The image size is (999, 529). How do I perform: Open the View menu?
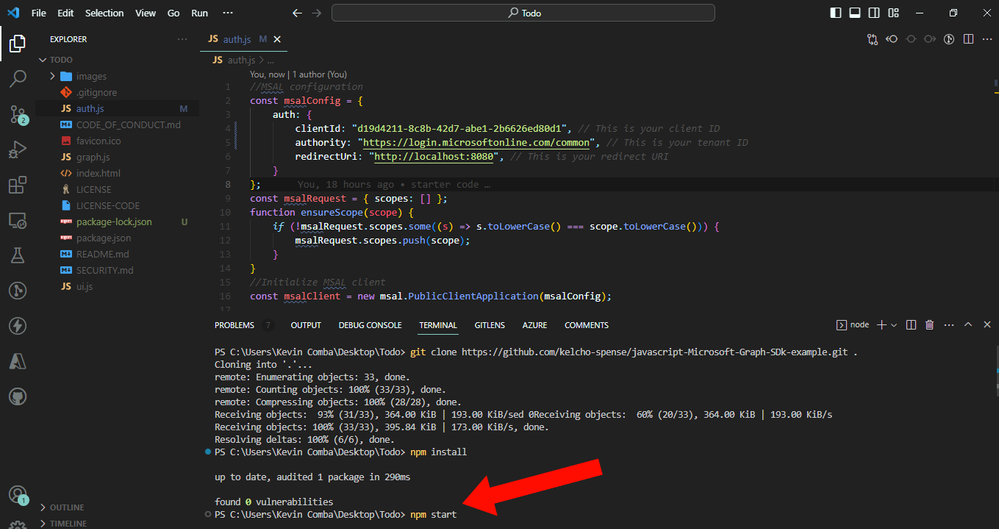pyautogui.click(x=145, y=13)
